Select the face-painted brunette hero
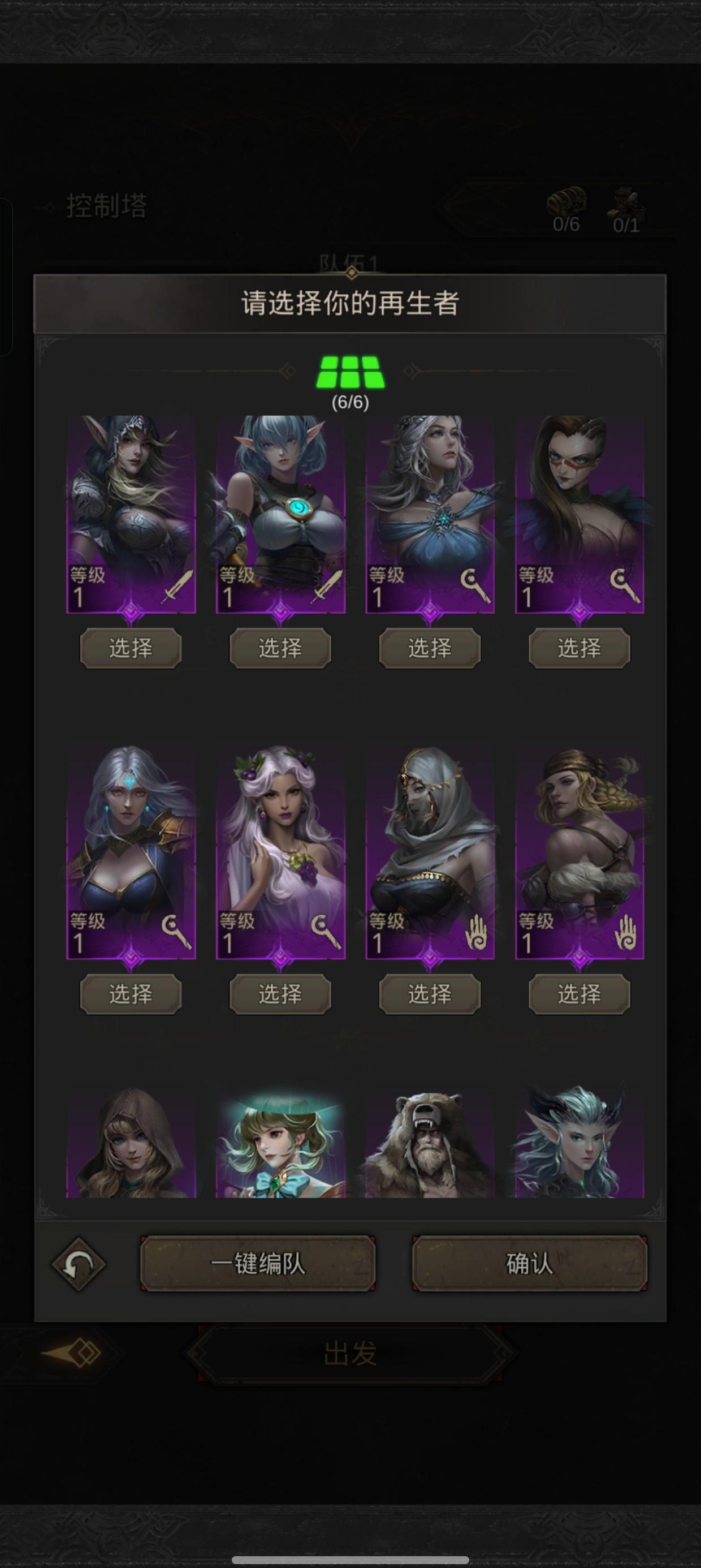 (x=579, y=648)
